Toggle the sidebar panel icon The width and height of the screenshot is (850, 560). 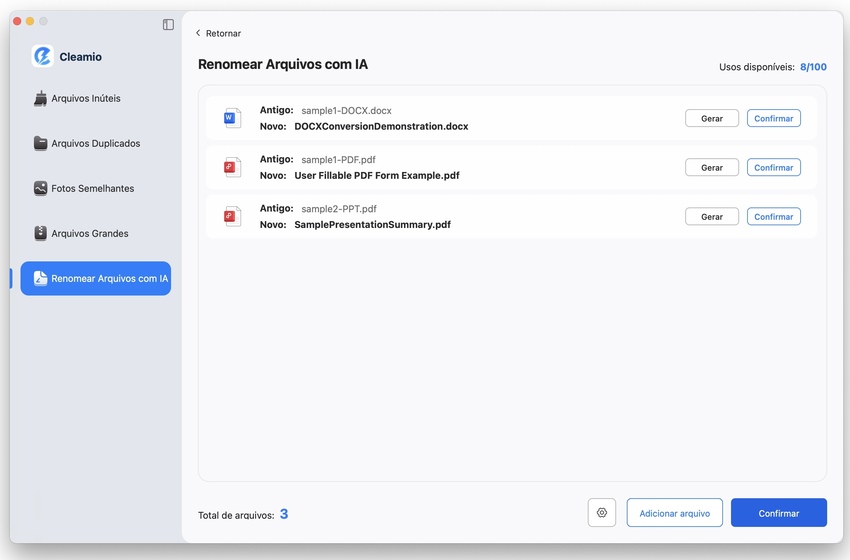coord(168,24)
